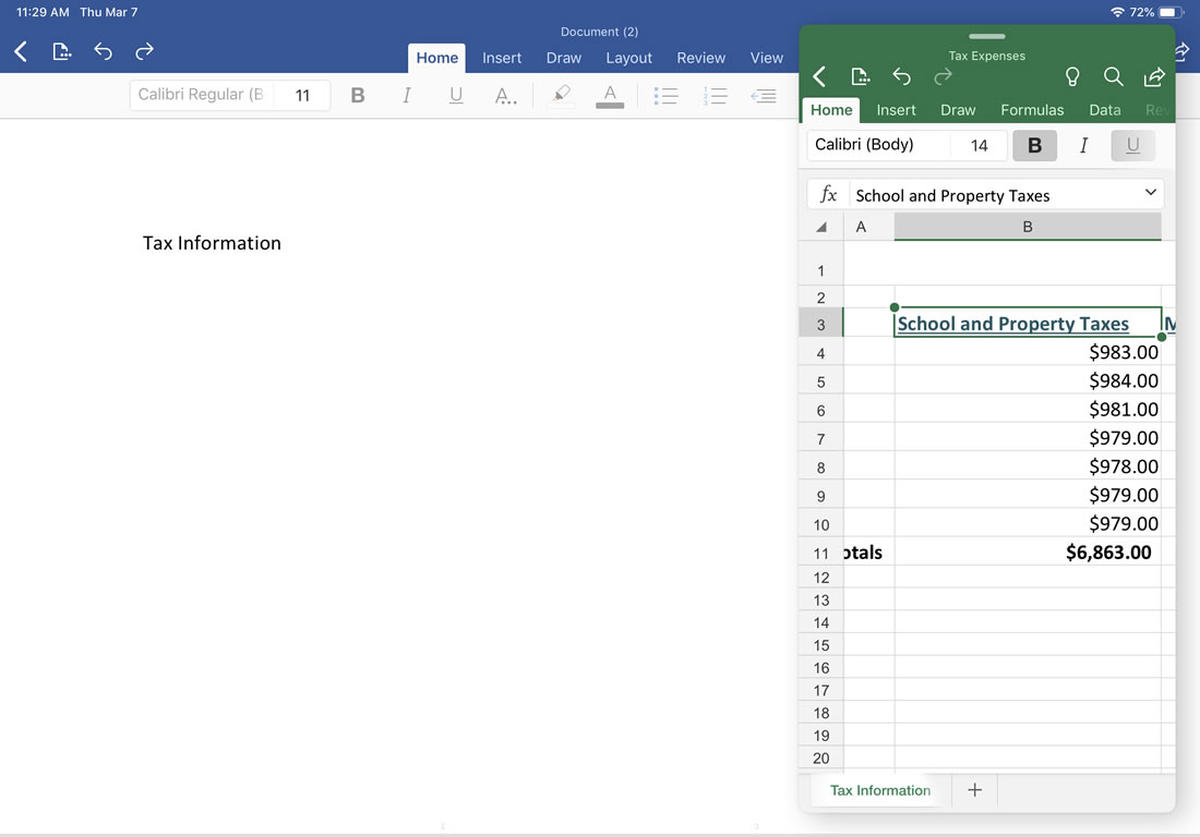Open search in the Tax Expenses workbook
Screen dimensions: 1200x837
[x=1113, y=77]
